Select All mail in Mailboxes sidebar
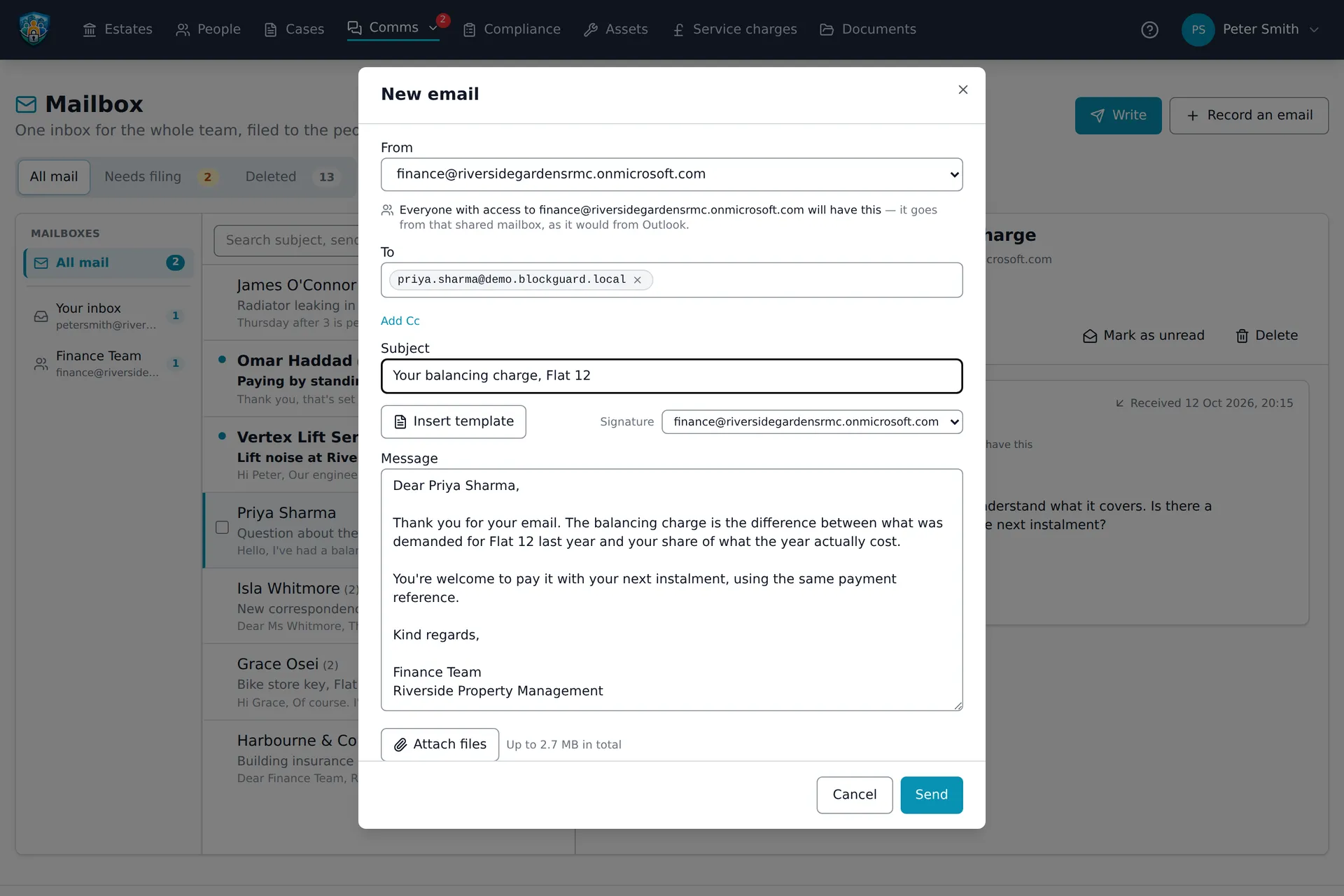The width and height of the screenshot is (1344, 896). click(x=108, y=262)
